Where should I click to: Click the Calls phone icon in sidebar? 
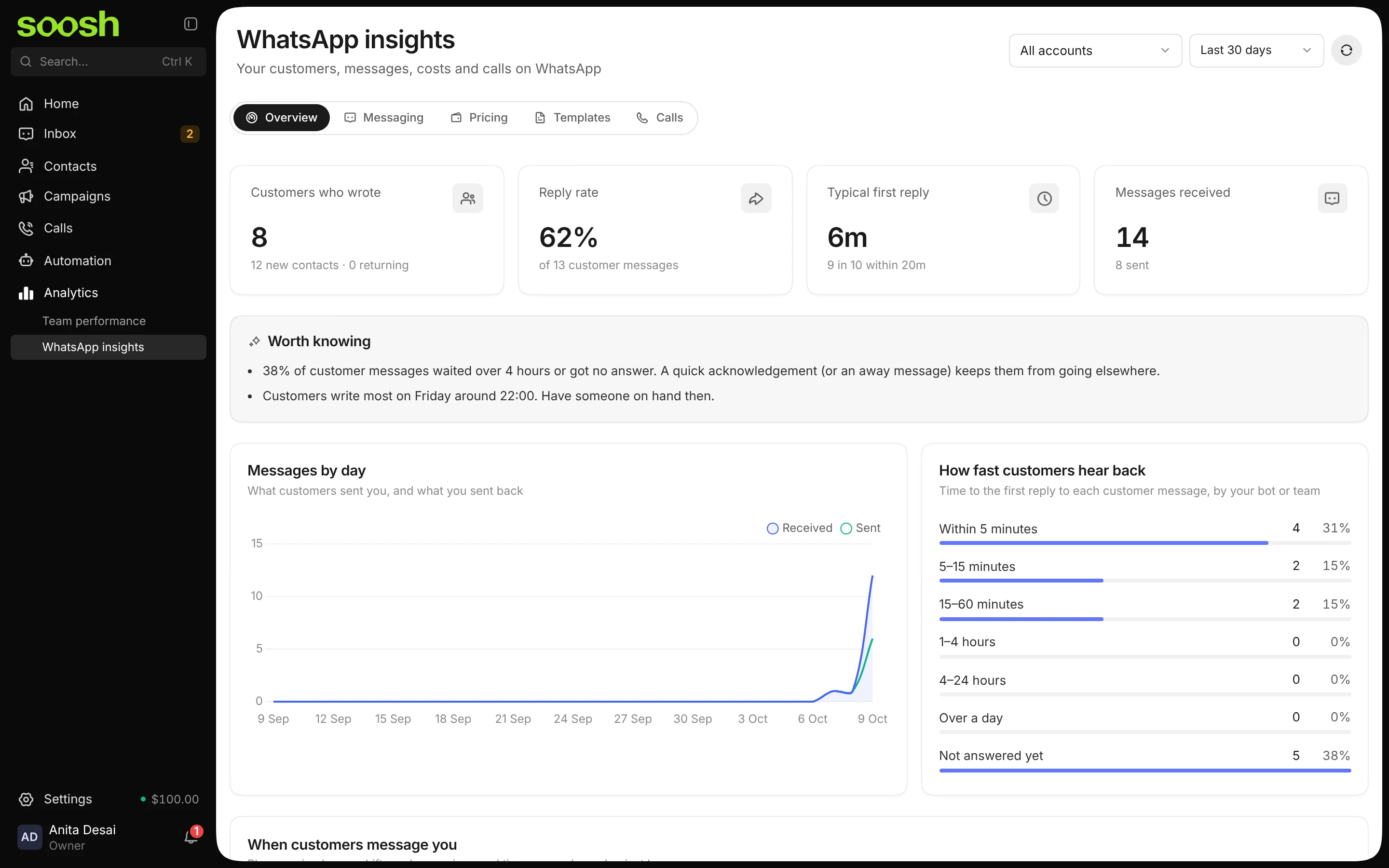(26, 229)
